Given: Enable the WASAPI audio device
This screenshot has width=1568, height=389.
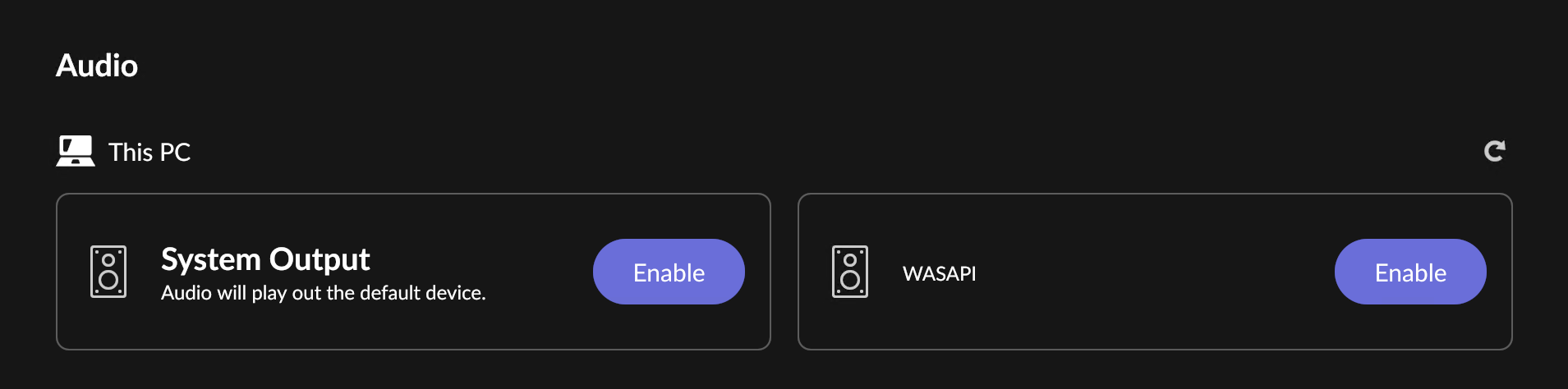Looking at the screenshot, I should pos(1410,272).
